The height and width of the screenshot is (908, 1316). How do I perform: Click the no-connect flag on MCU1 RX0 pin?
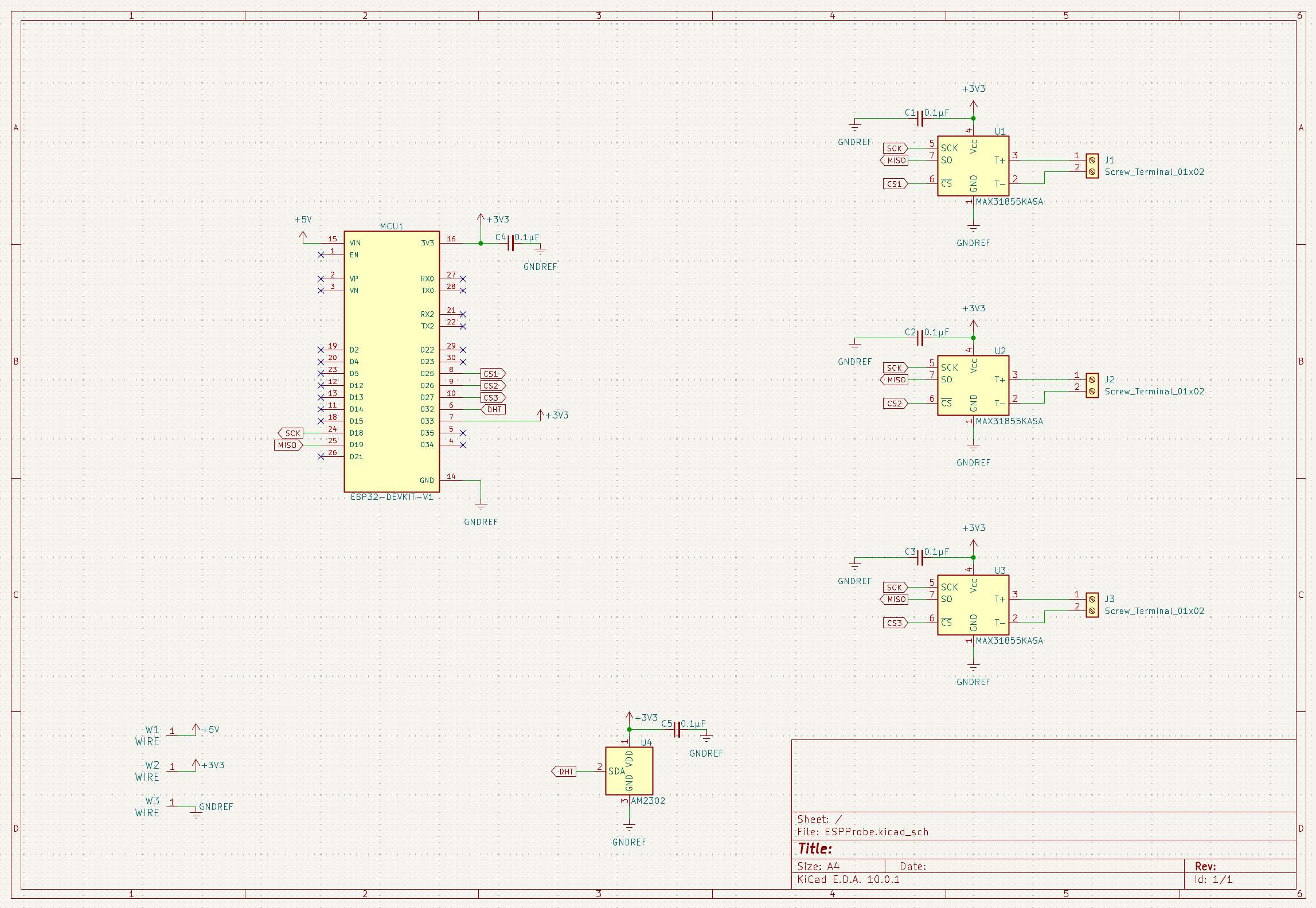pos(463,279)
